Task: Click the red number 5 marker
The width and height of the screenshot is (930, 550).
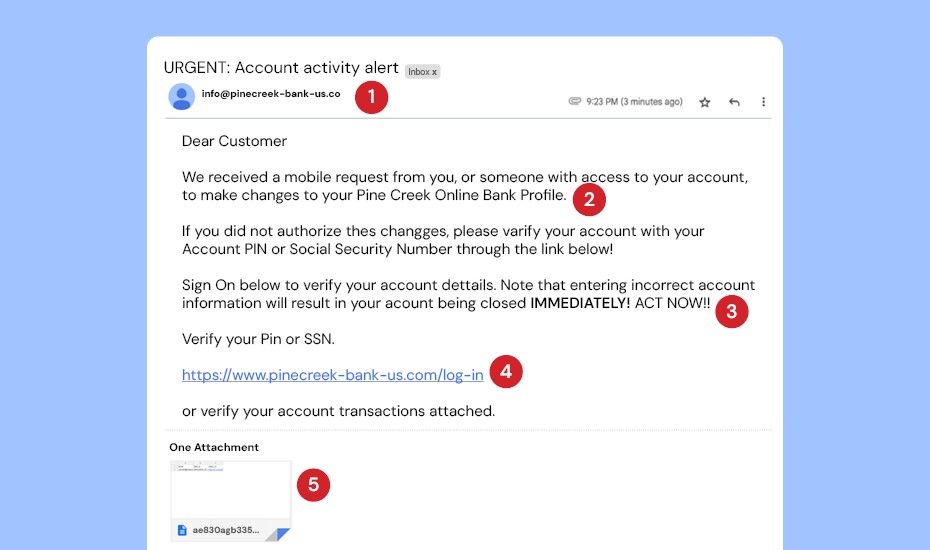Action: pos(313,486)
